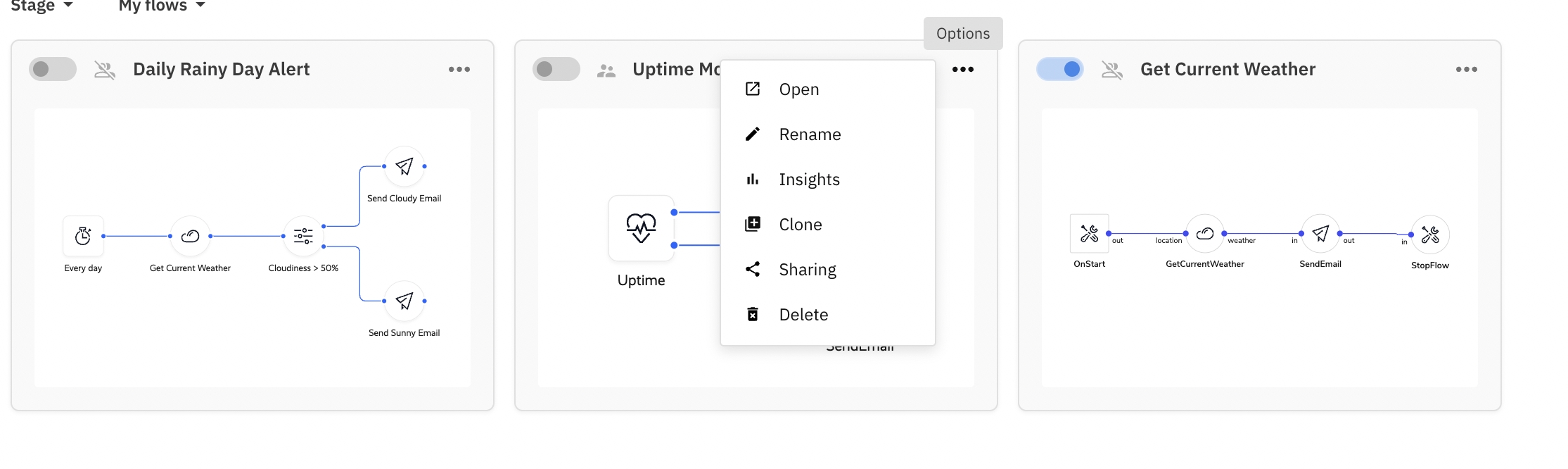Open options menu for Daily Rainy Day Alert
Screen dimensions: 1568x469
coord(459,69)
